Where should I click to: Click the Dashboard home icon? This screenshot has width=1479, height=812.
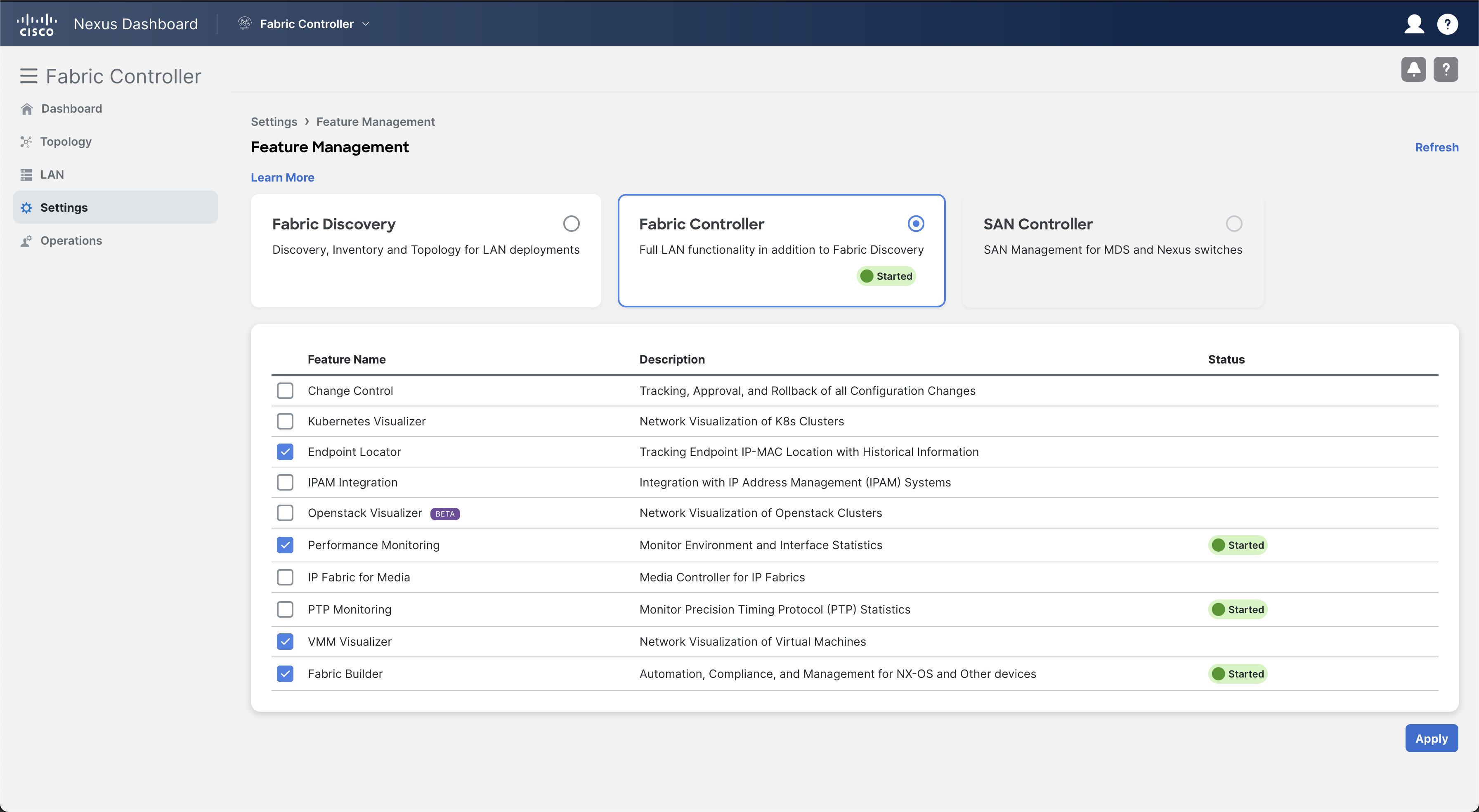(x=26, y=109)
